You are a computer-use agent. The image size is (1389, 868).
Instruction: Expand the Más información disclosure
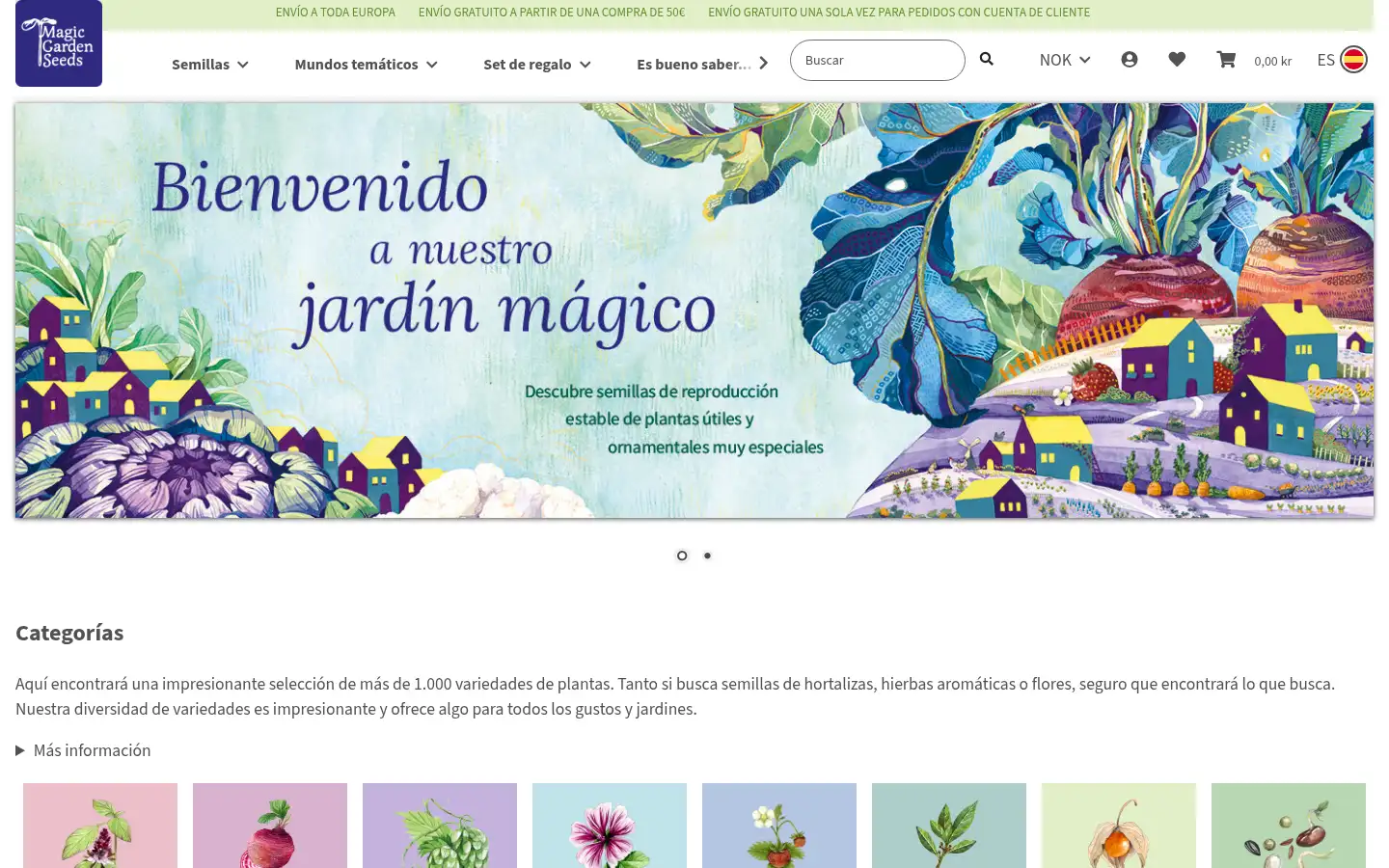pyautogui.click(x=83, y=750)
